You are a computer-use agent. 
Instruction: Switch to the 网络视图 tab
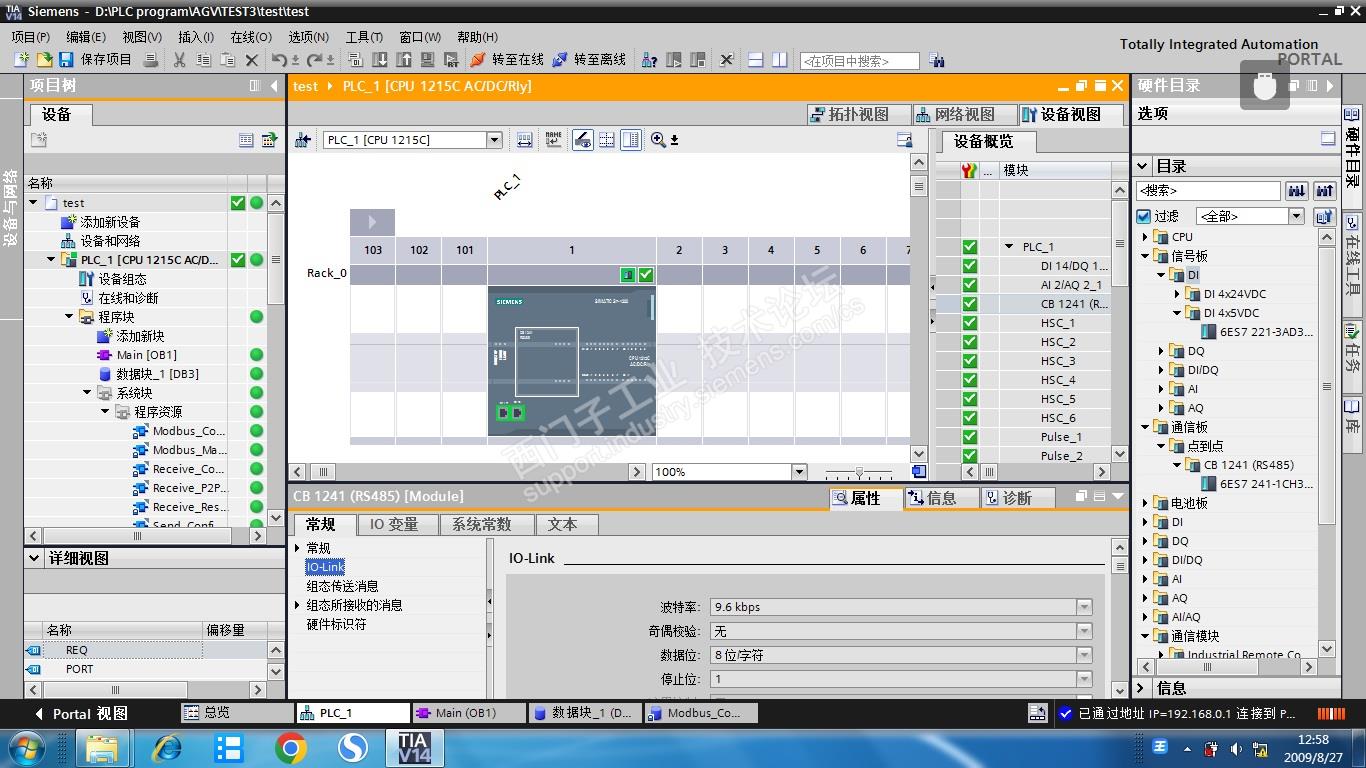point(965,114)
